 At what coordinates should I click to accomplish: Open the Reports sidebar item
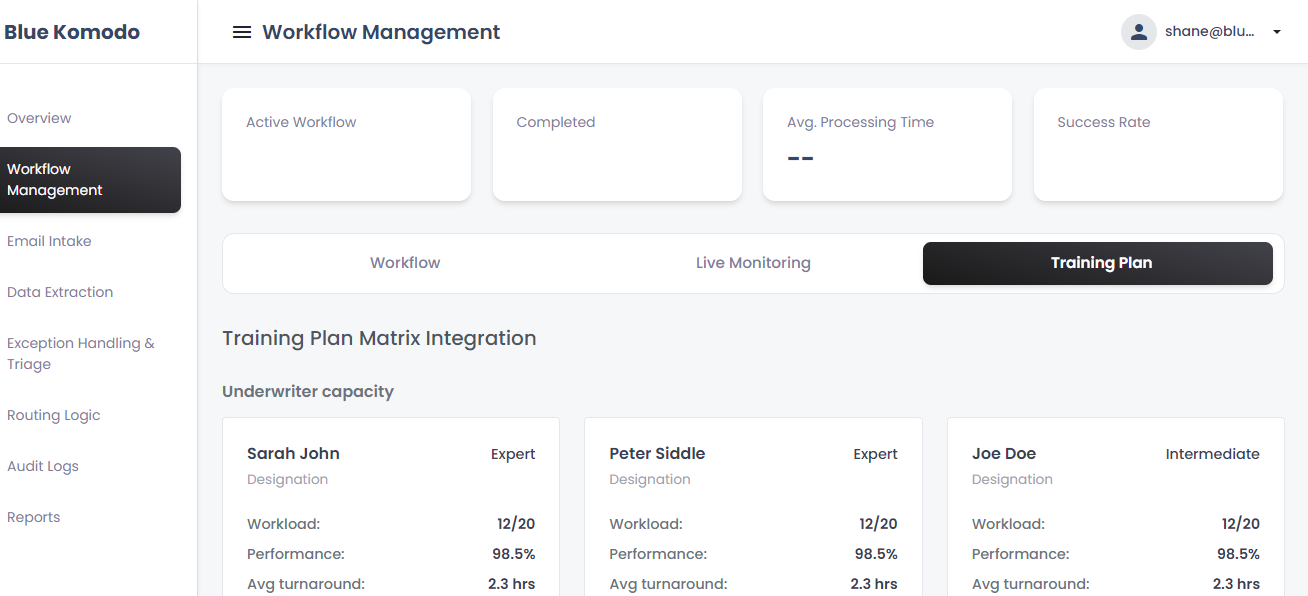click(34, 517)
